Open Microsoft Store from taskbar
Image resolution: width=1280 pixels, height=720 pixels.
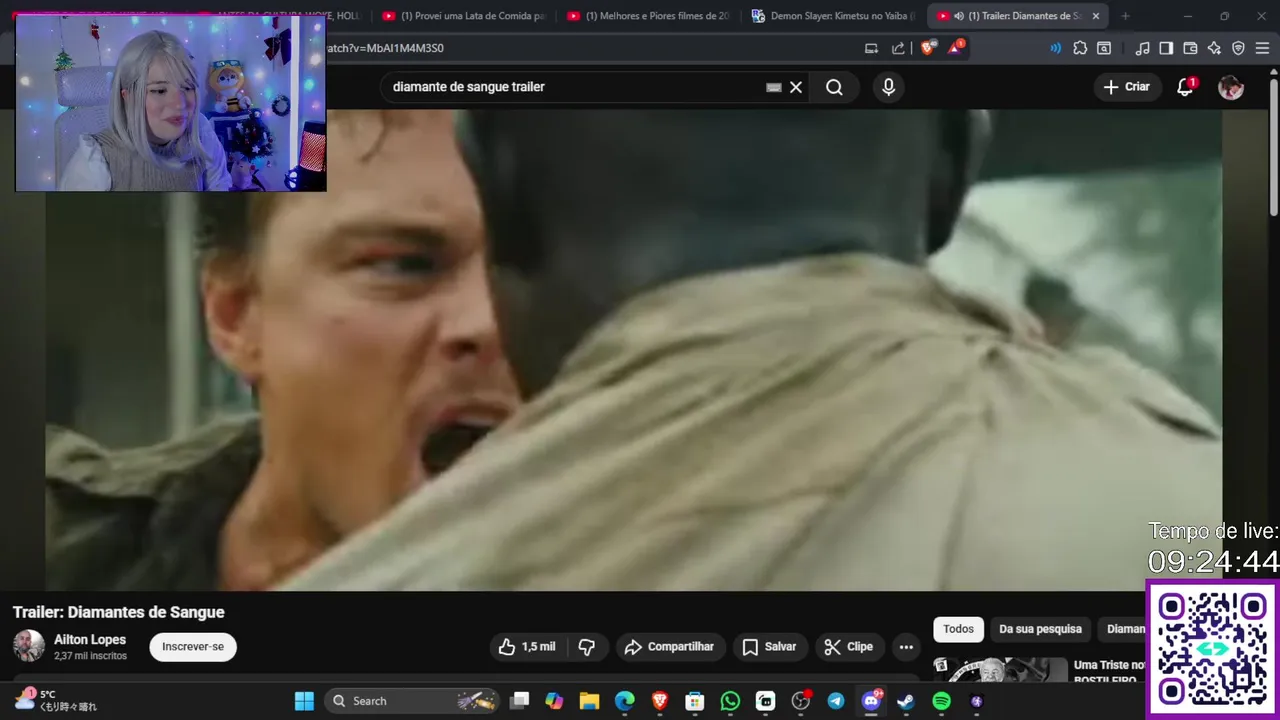click(x=695, y=701)
